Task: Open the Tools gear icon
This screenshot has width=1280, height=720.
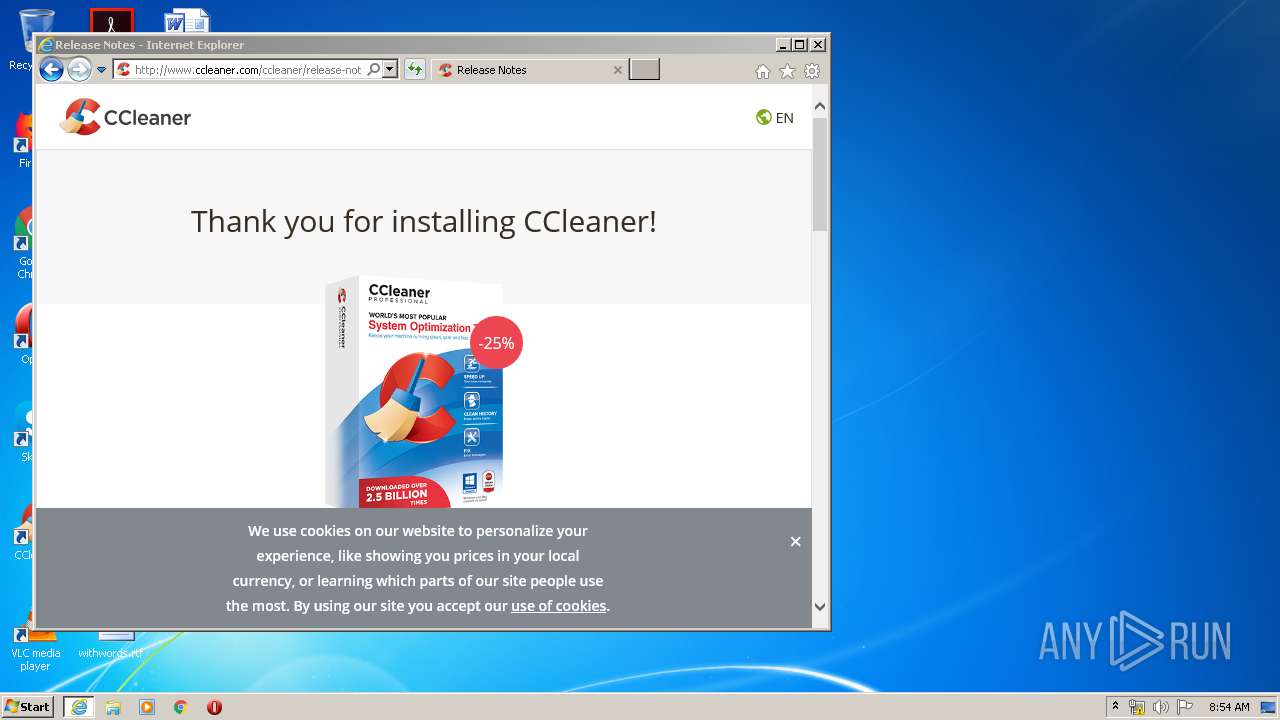Action: (x=812, y=71)
